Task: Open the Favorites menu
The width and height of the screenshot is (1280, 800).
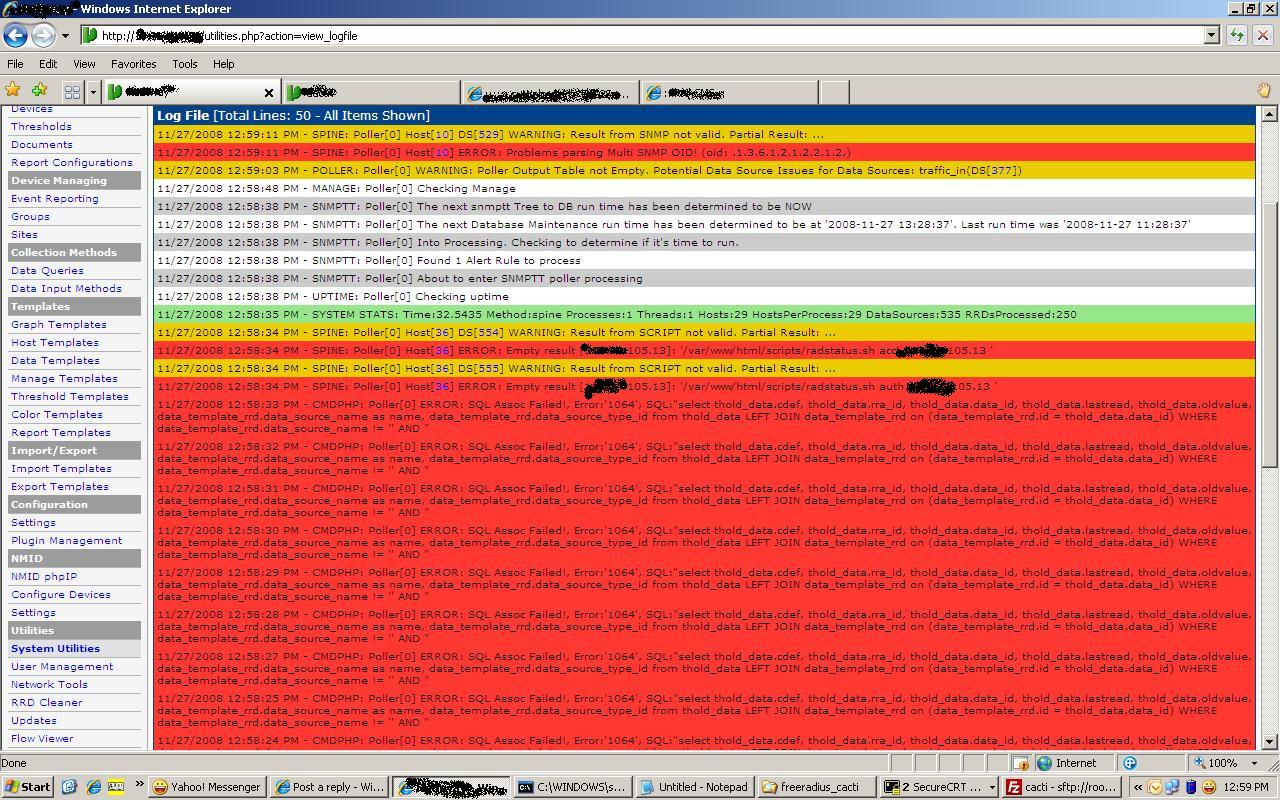Action: click(133, 64)
